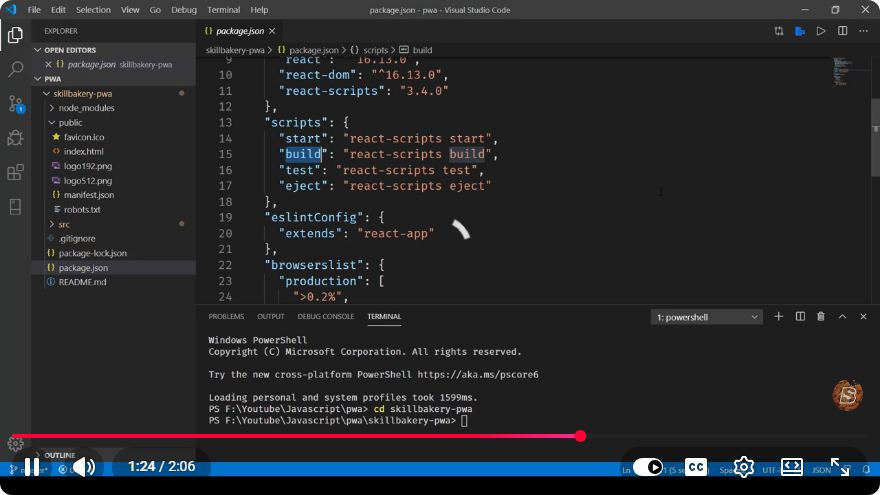This screenshot has width=880, height=495.
Task: Toggle closed captions CC button
Action: click(696, 467)
